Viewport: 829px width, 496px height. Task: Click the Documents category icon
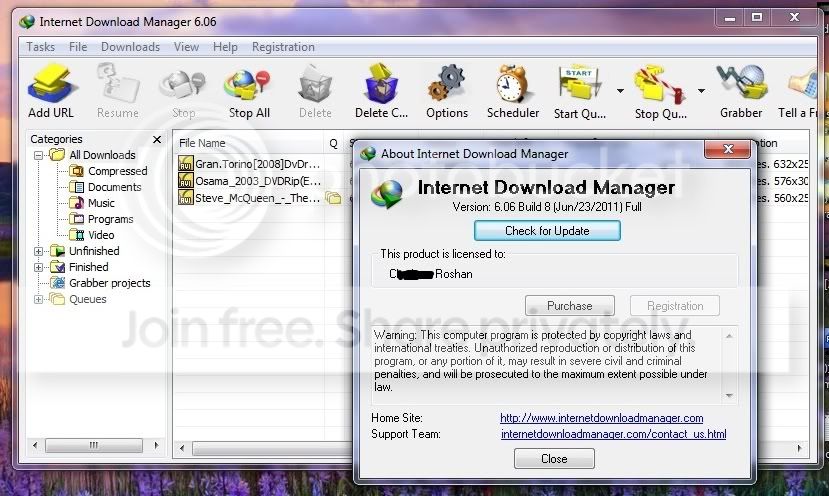pos(77,187)
